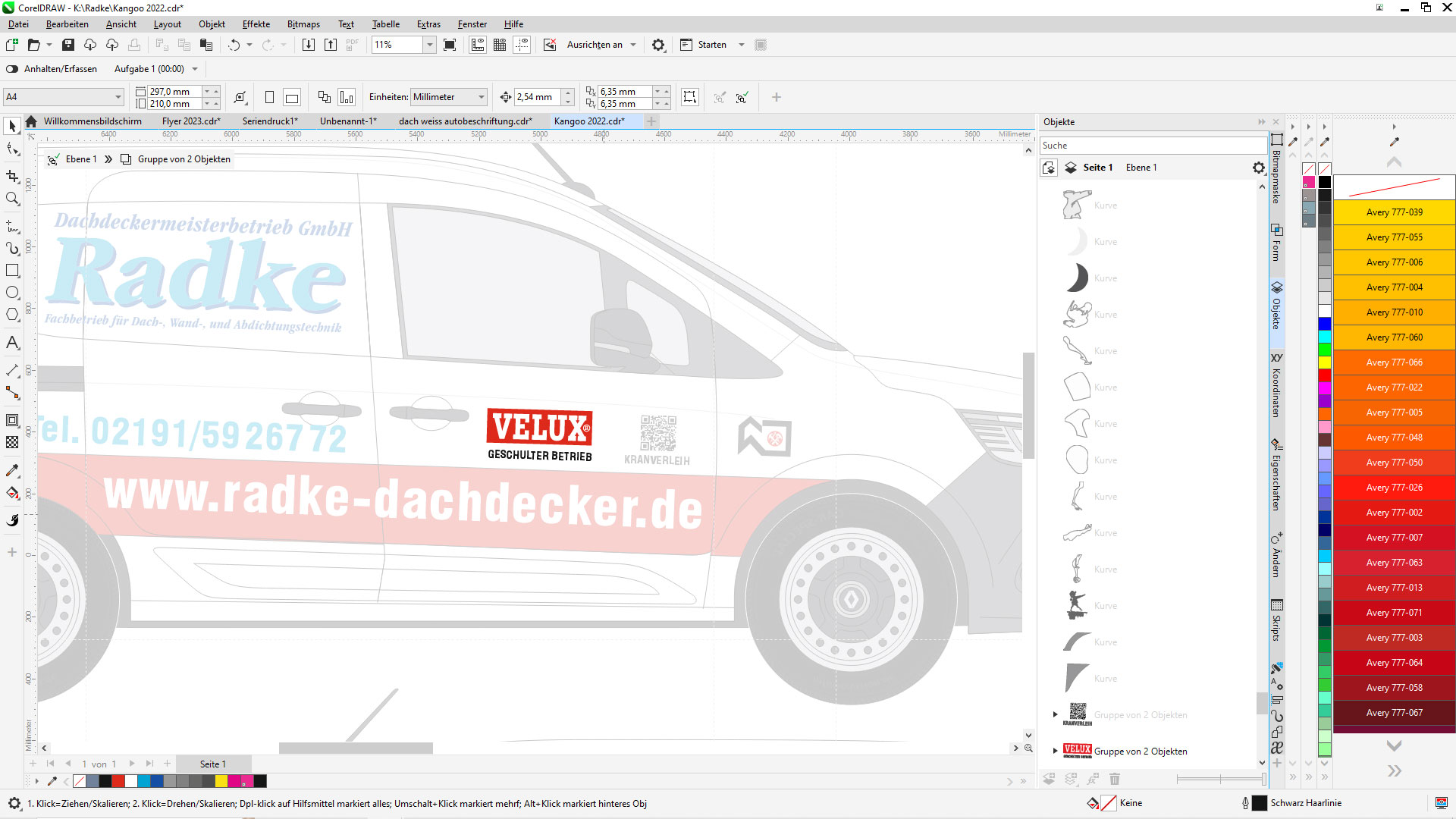This screenshot has width=1456, height=819.
Task: Toggle show guidelines button
Action: tap(522, 45)
